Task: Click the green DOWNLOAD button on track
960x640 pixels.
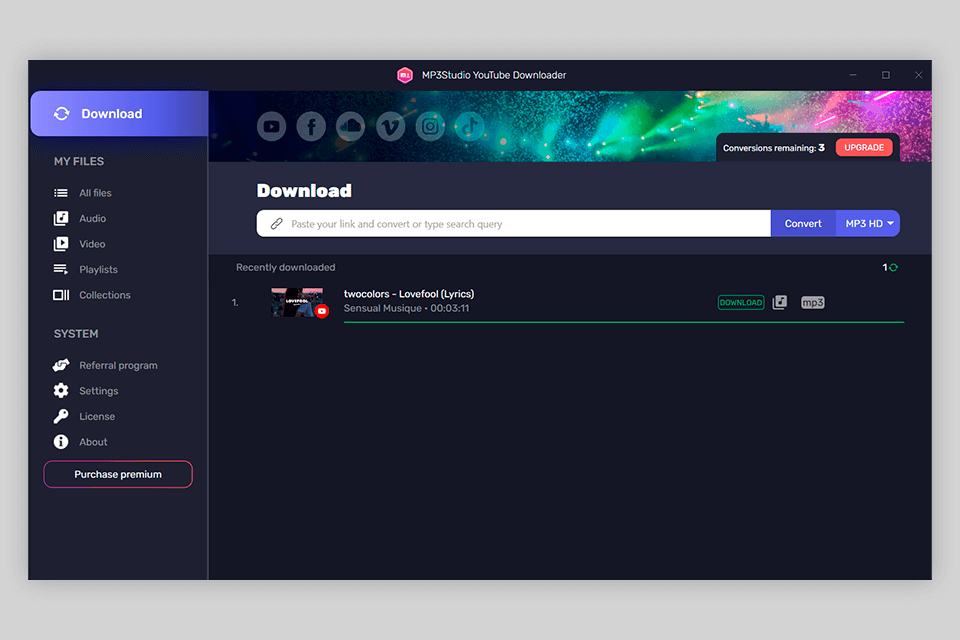Action: click(741, 302)
